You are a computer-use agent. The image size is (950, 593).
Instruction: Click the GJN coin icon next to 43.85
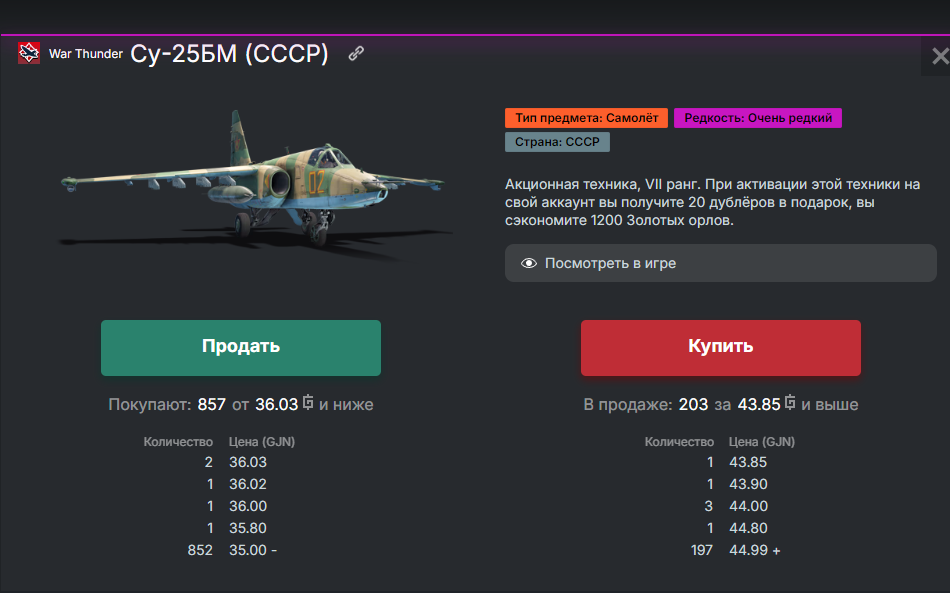[x=790, y=404]
